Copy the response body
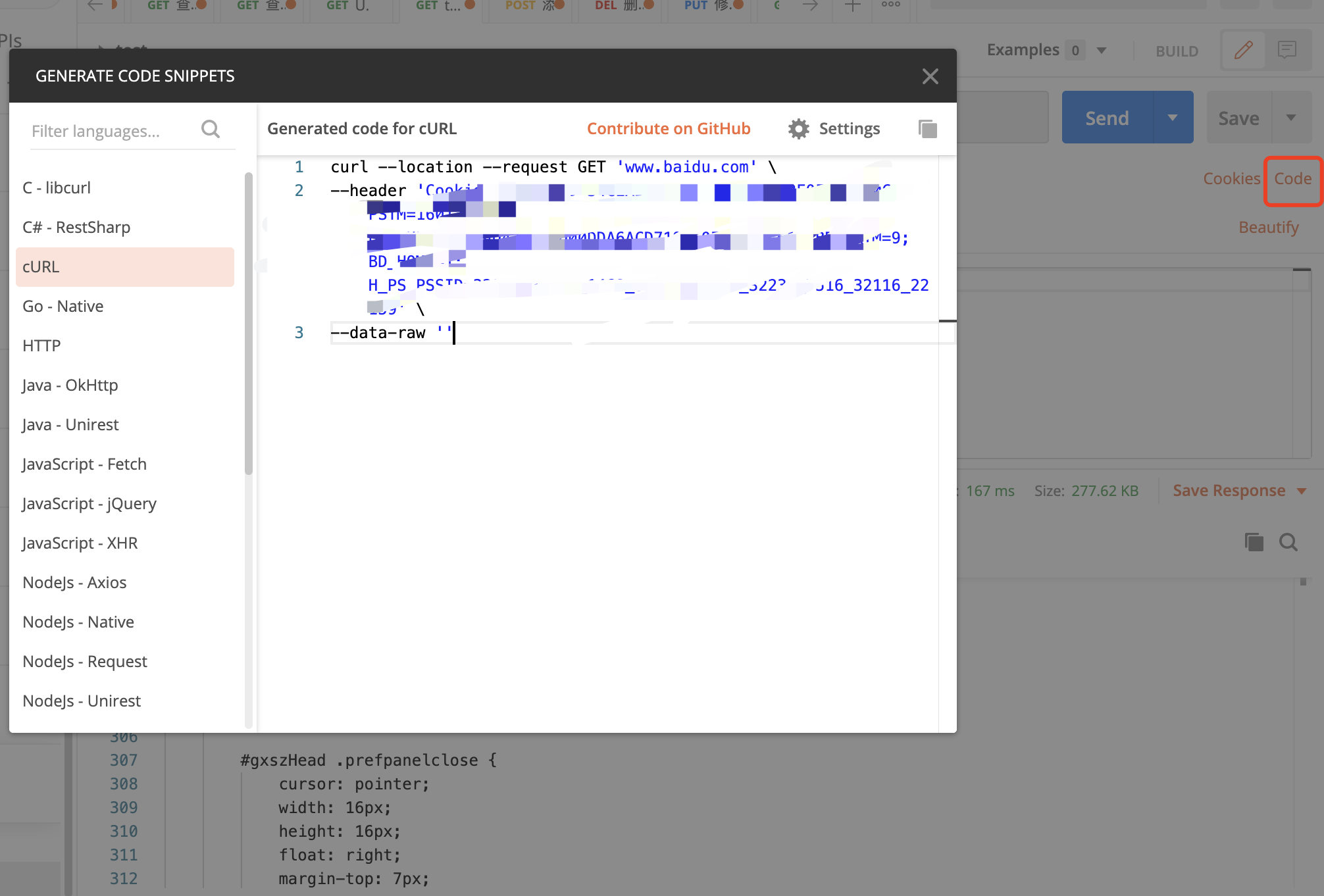The image size is (1324, 896). 1254,542
